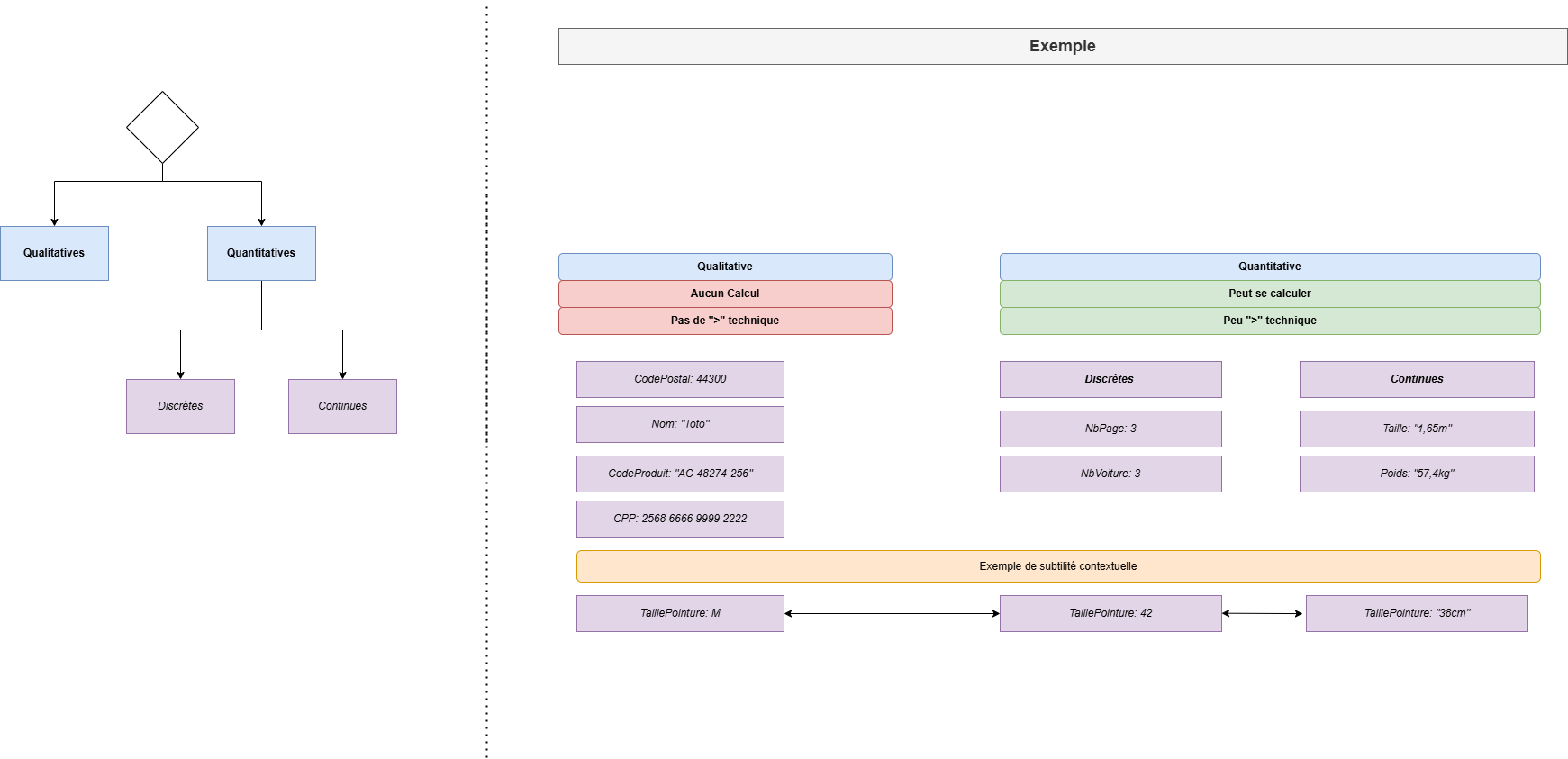
Task: Click the CodePostal: 44300 box
Action: [680, 379]
